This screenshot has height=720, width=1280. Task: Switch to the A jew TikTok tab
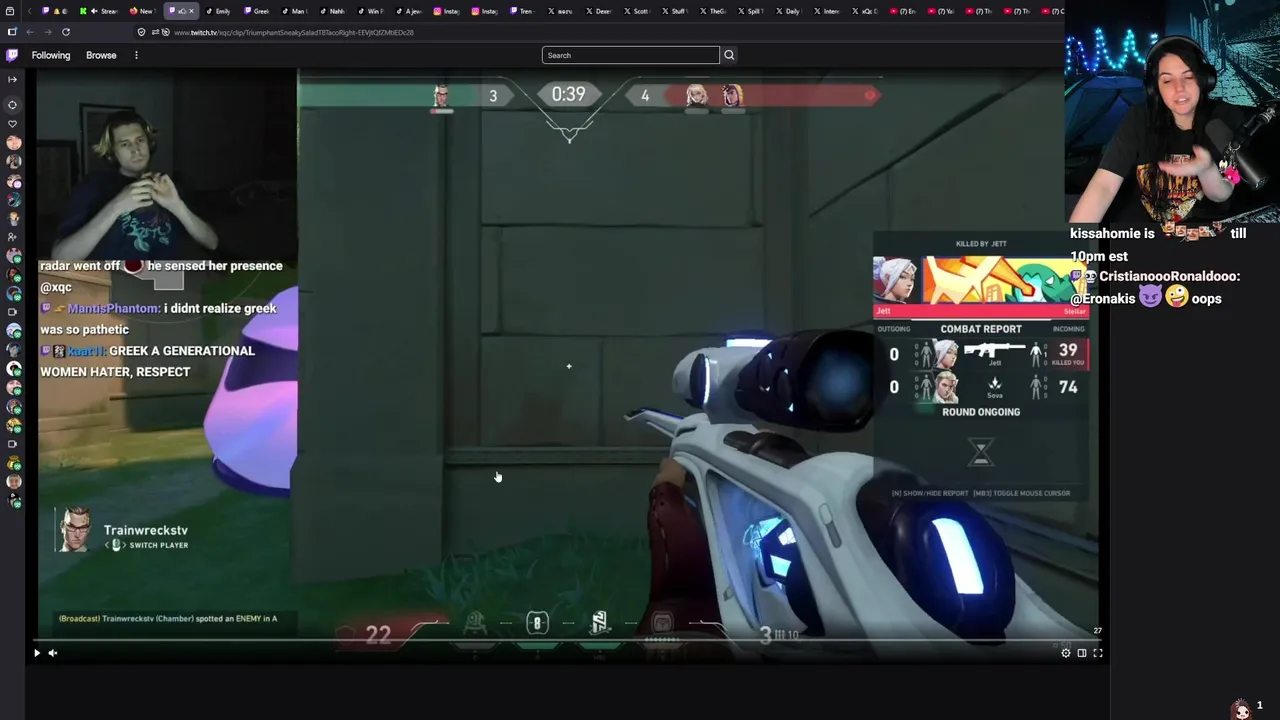pyautogui.click(x=408, y=11)
